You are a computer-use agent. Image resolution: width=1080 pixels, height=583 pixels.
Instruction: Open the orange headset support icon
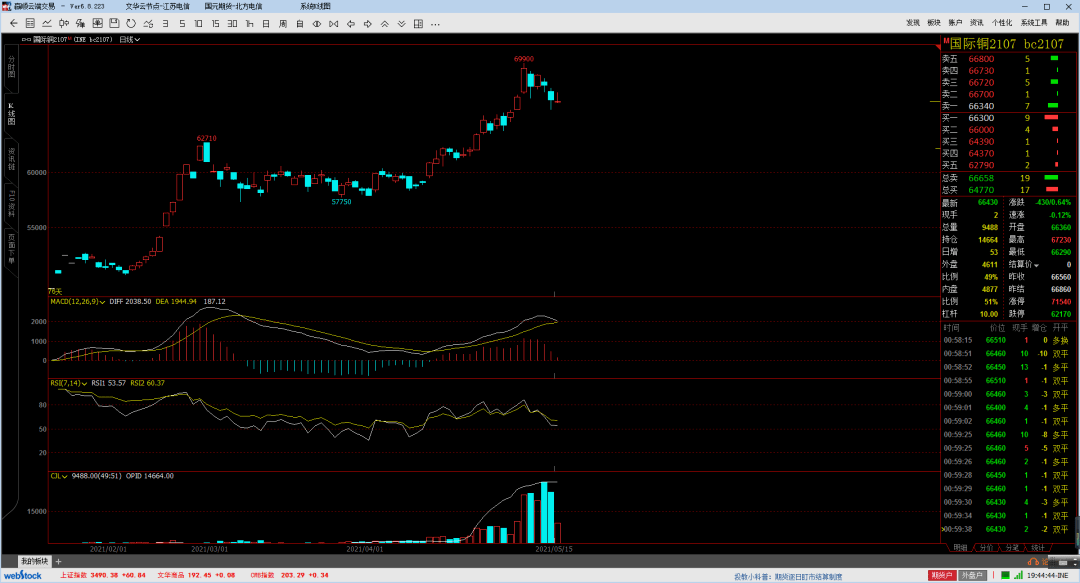tap(1032, 562)
